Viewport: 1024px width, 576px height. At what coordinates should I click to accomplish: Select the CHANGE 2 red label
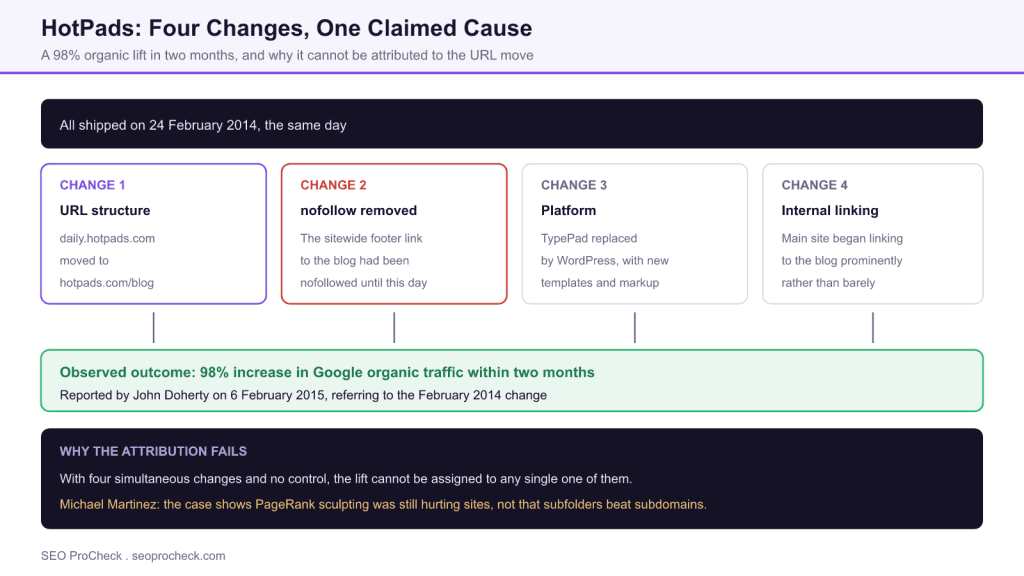pyautogui.click(x=333, y=185)
